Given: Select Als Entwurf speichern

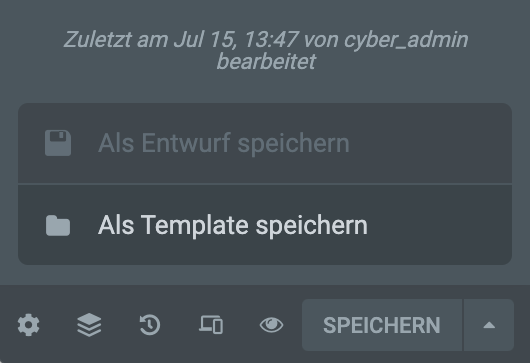Looking at the screenshot, I should click(x=265, y=143).
